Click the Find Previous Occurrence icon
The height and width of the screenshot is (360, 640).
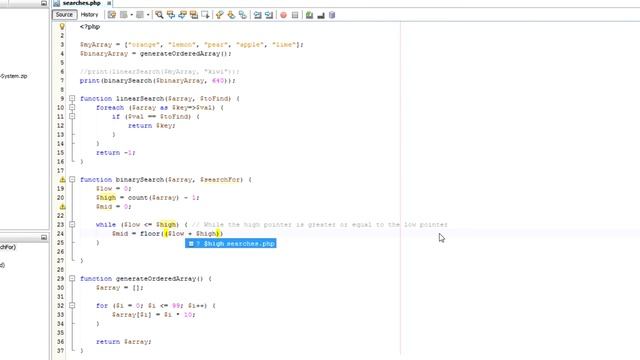click(171, 15)
